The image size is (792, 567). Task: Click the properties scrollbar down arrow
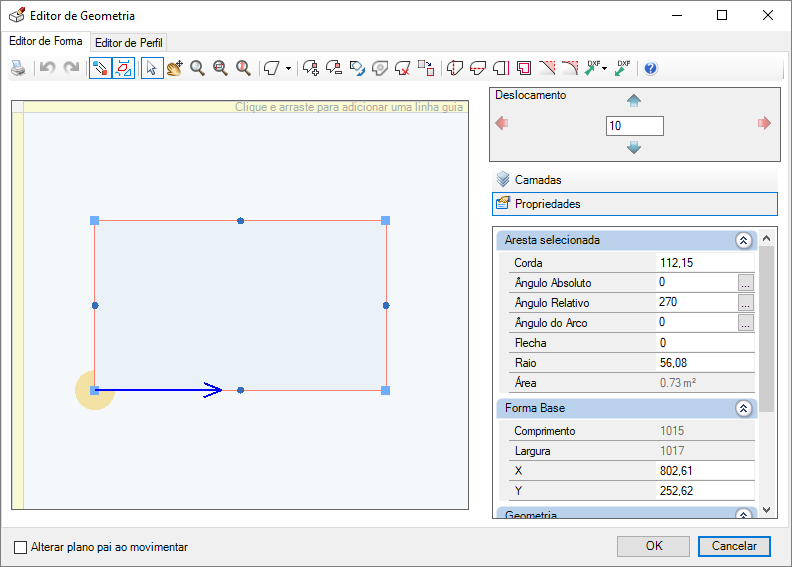tap(767, 509)
